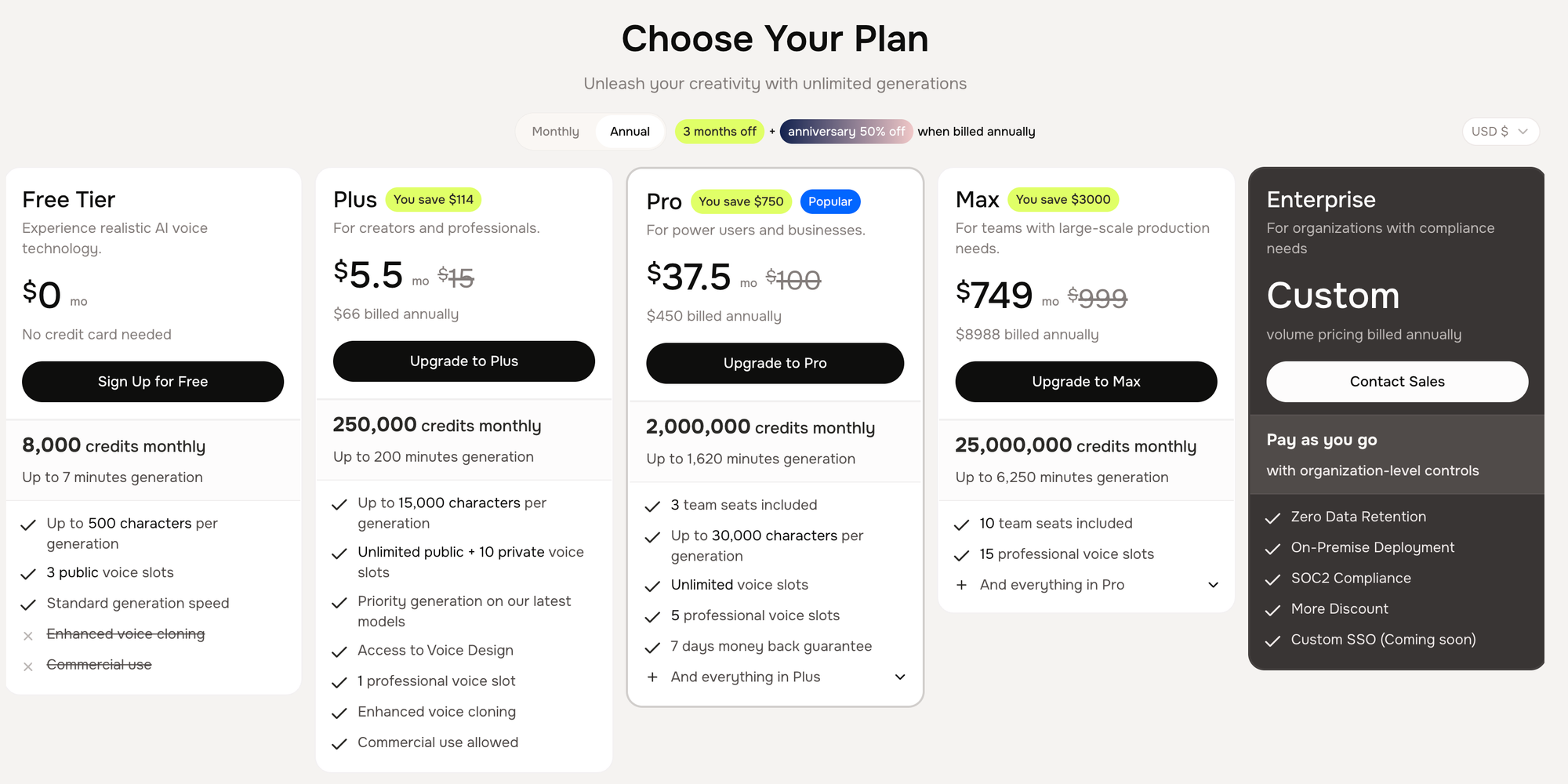The width and height of the screenshot is (1568, 784).
Task: Click the '3 months off' badge
Action: pyautogui.click(x=720, y=132)
